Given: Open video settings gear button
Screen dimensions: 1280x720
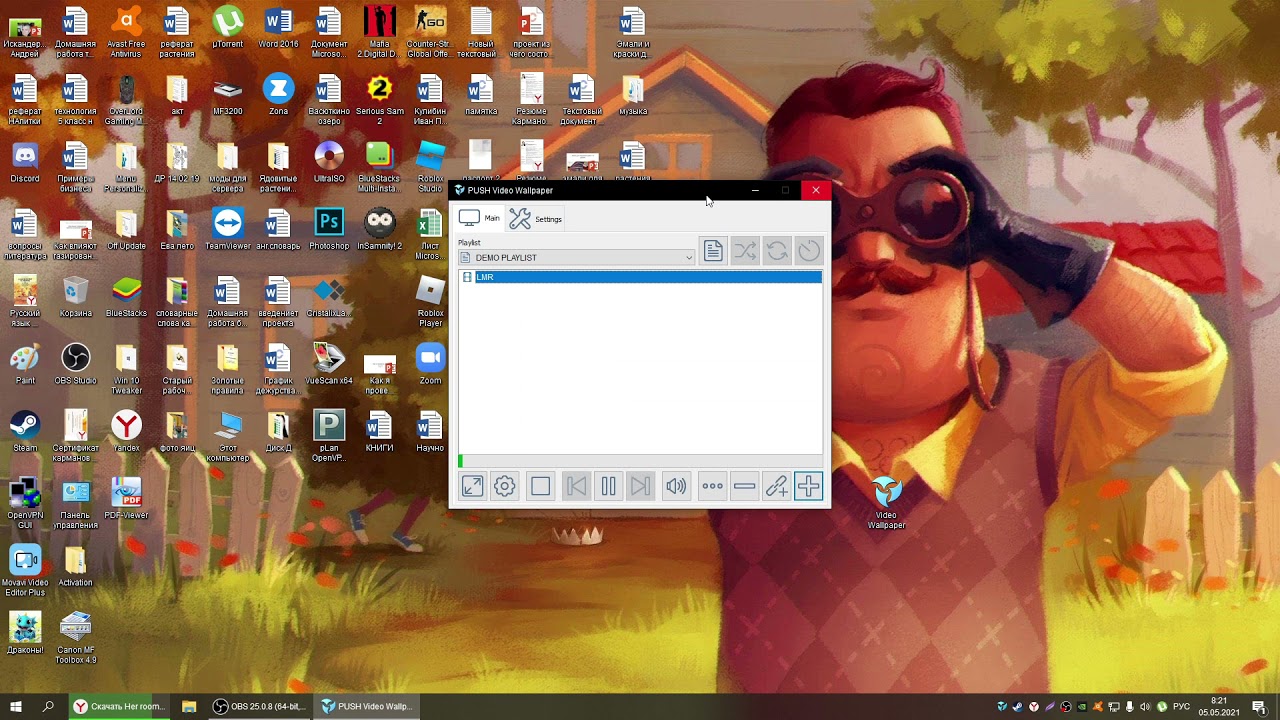Looking at the screenshot, I should click(x=505, y=487).
